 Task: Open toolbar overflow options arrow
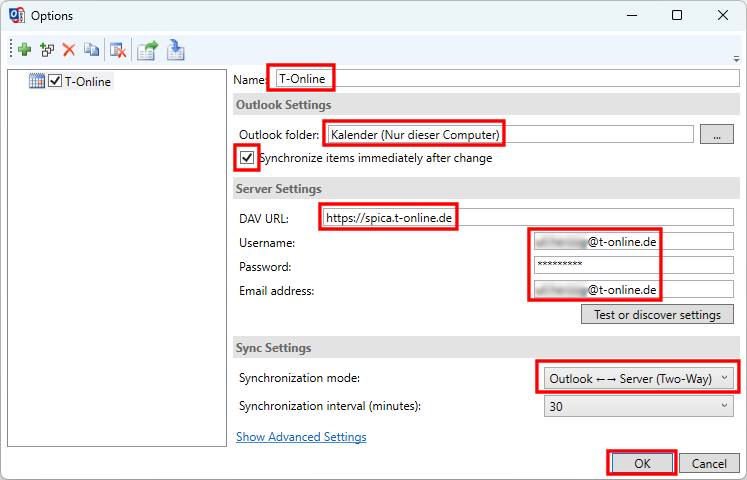coord(737,59)
